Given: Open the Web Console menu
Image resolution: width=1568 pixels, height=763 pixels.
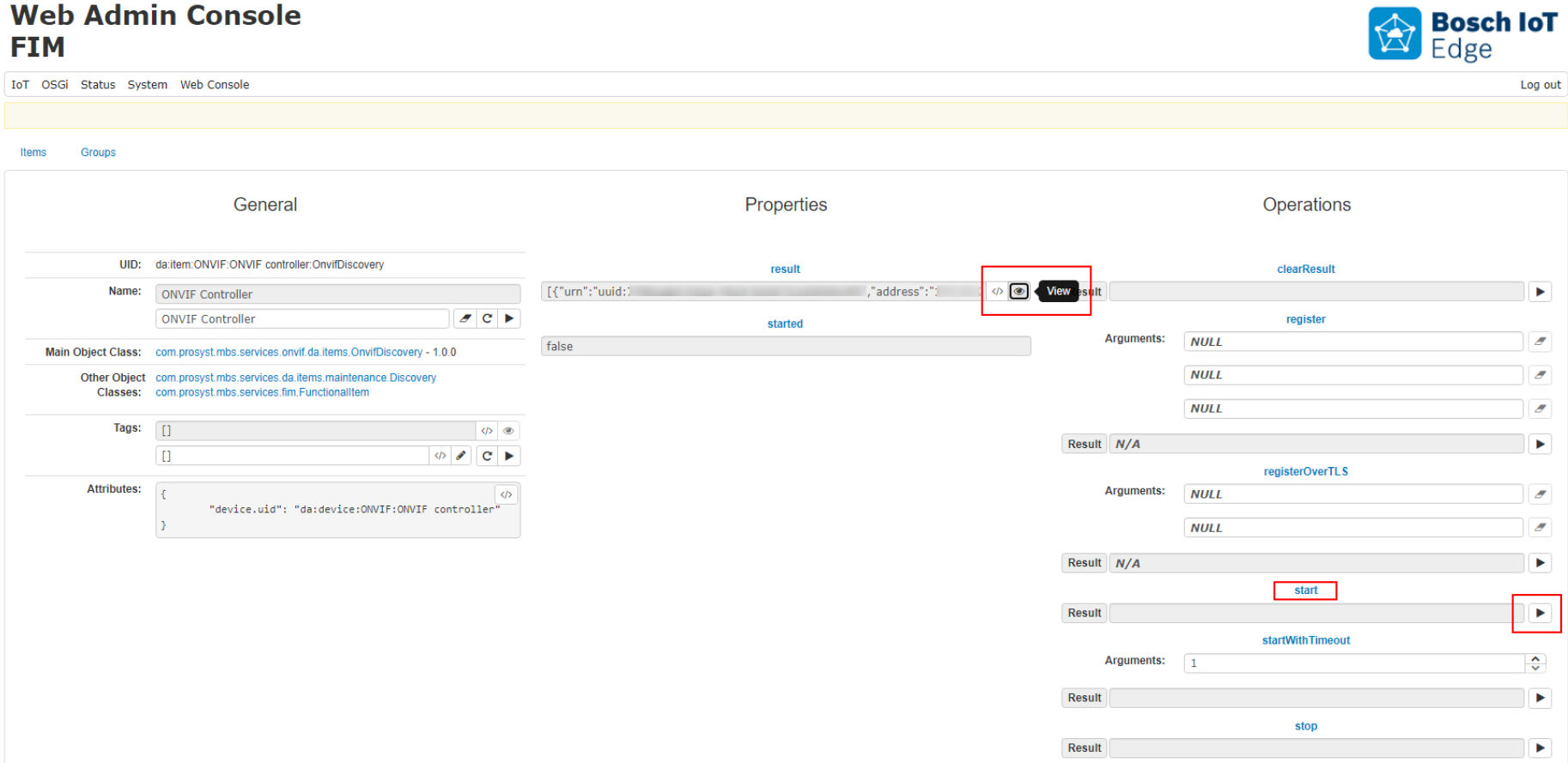Looking at the screenshot, I should tap(215, 84).
